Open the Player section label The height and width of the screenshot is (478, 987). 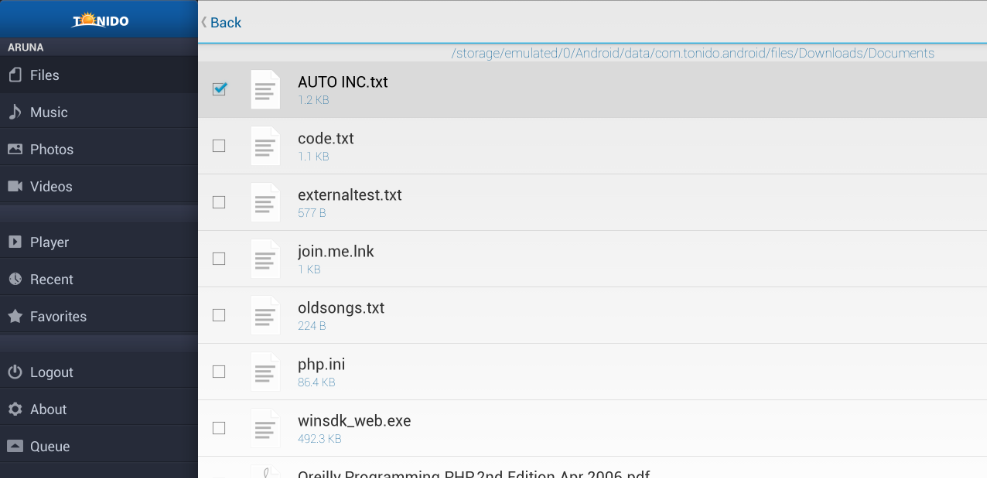pyautogui.click(x=50, y=242)
